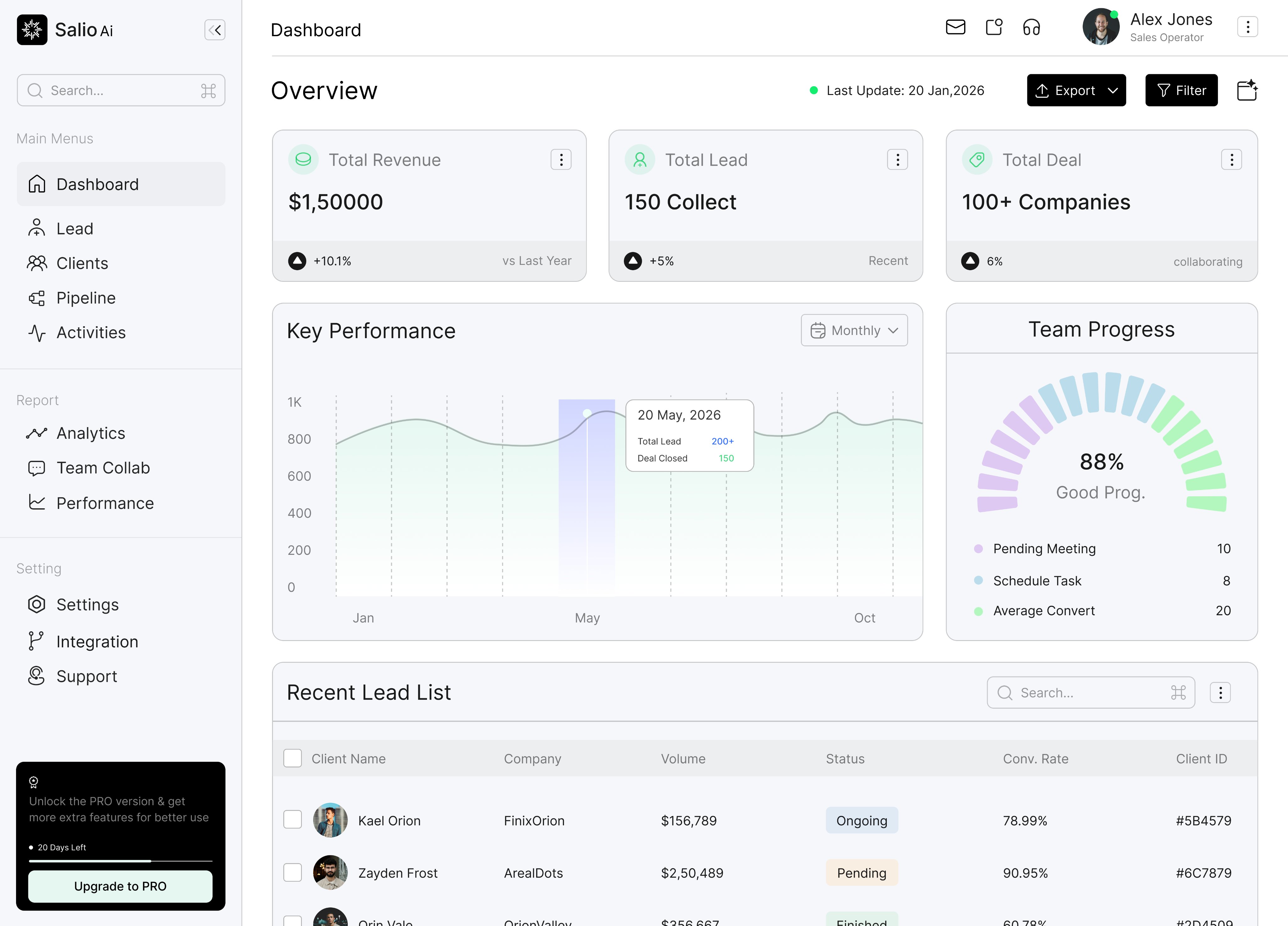Open the Pipeline menu in sidebar
Viewport: 1288px width, 926px height.
pyautogui.click(x=86, y=298)
